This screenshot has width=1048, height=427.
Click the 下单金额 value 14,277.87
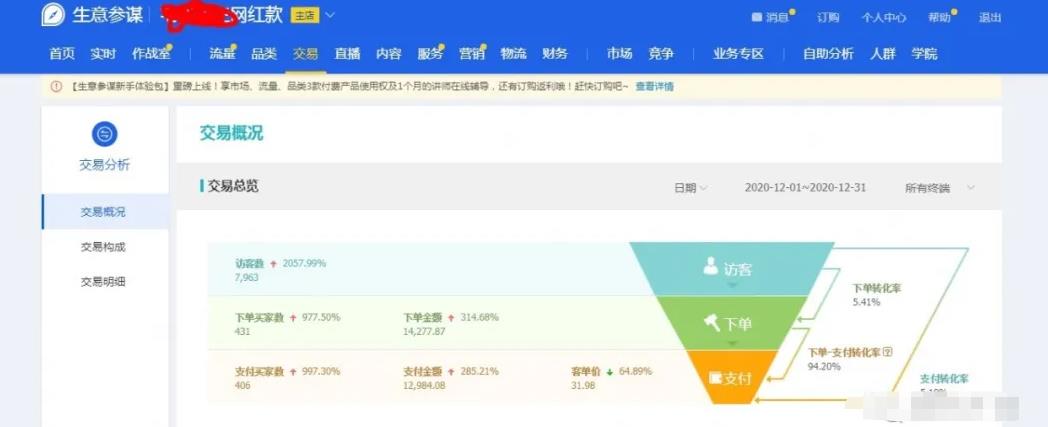coord(424,331)
